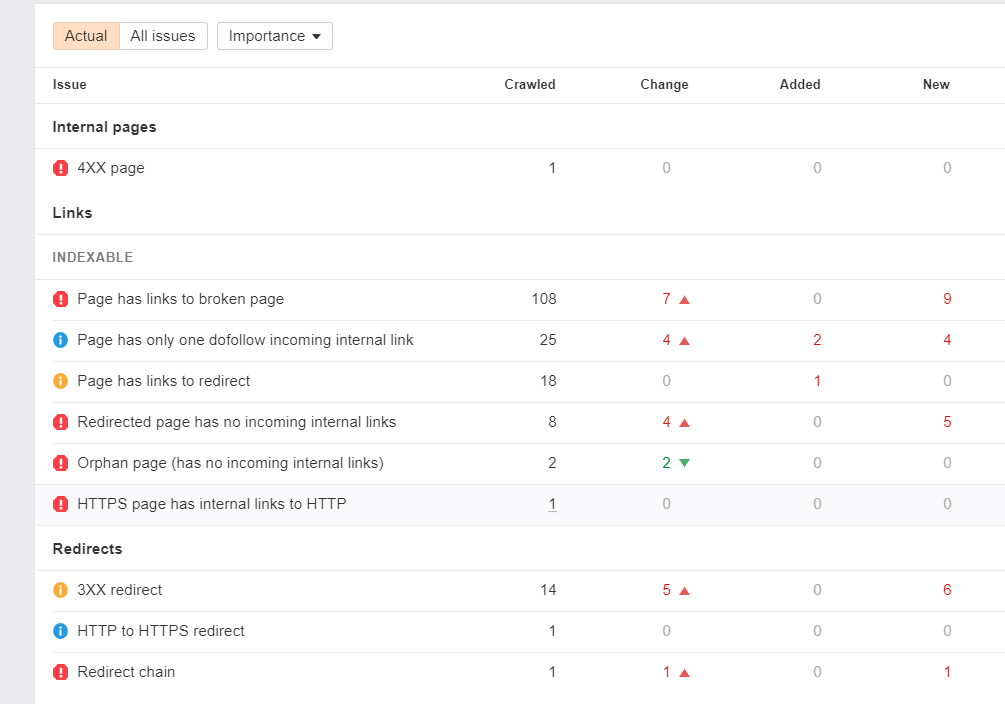Click crawled count 14 for 3XX redirect
This screenshot has height=704, width=1005.
(548, 590)
